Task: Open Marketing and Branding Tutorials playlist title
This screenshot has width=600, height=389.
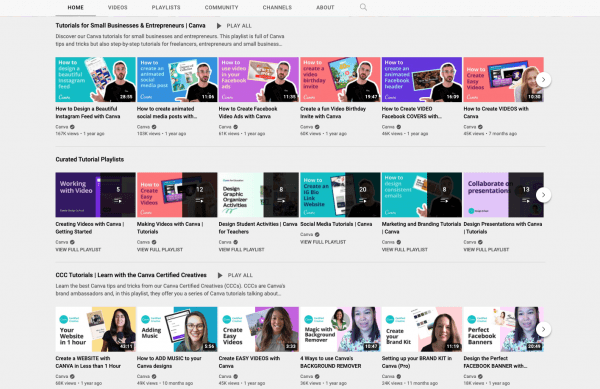Action: 421,228
